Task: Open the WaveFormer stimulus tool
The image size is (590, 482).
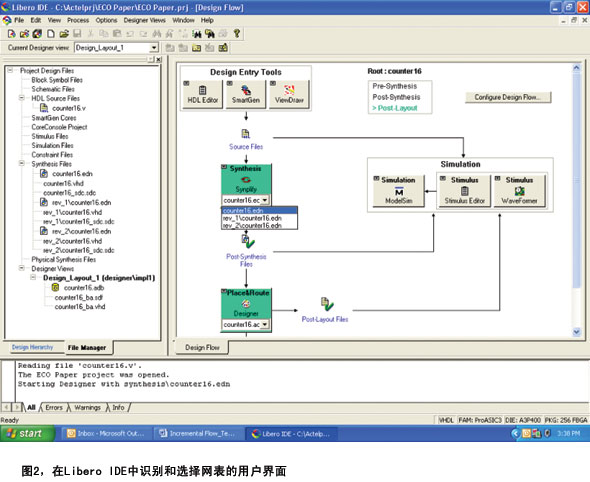Action: 519,191
